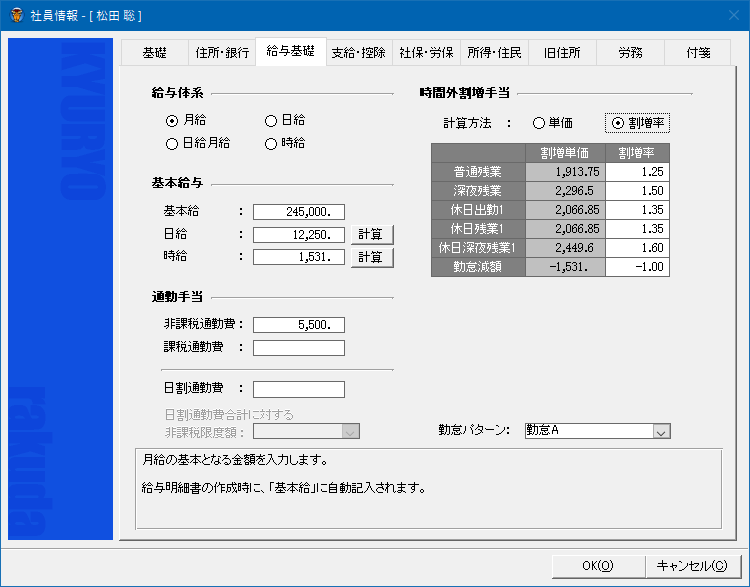Click the 2,449.6 unit price cell
This screenshot has height=587, width=750.
pos(565,248)
